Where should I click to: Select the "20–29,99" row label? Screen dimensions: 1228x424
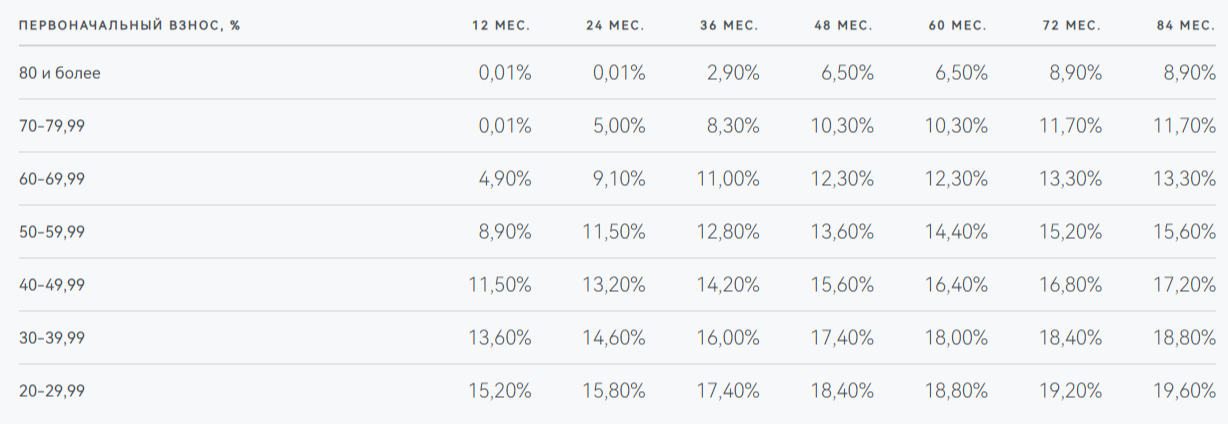point(52,391)
